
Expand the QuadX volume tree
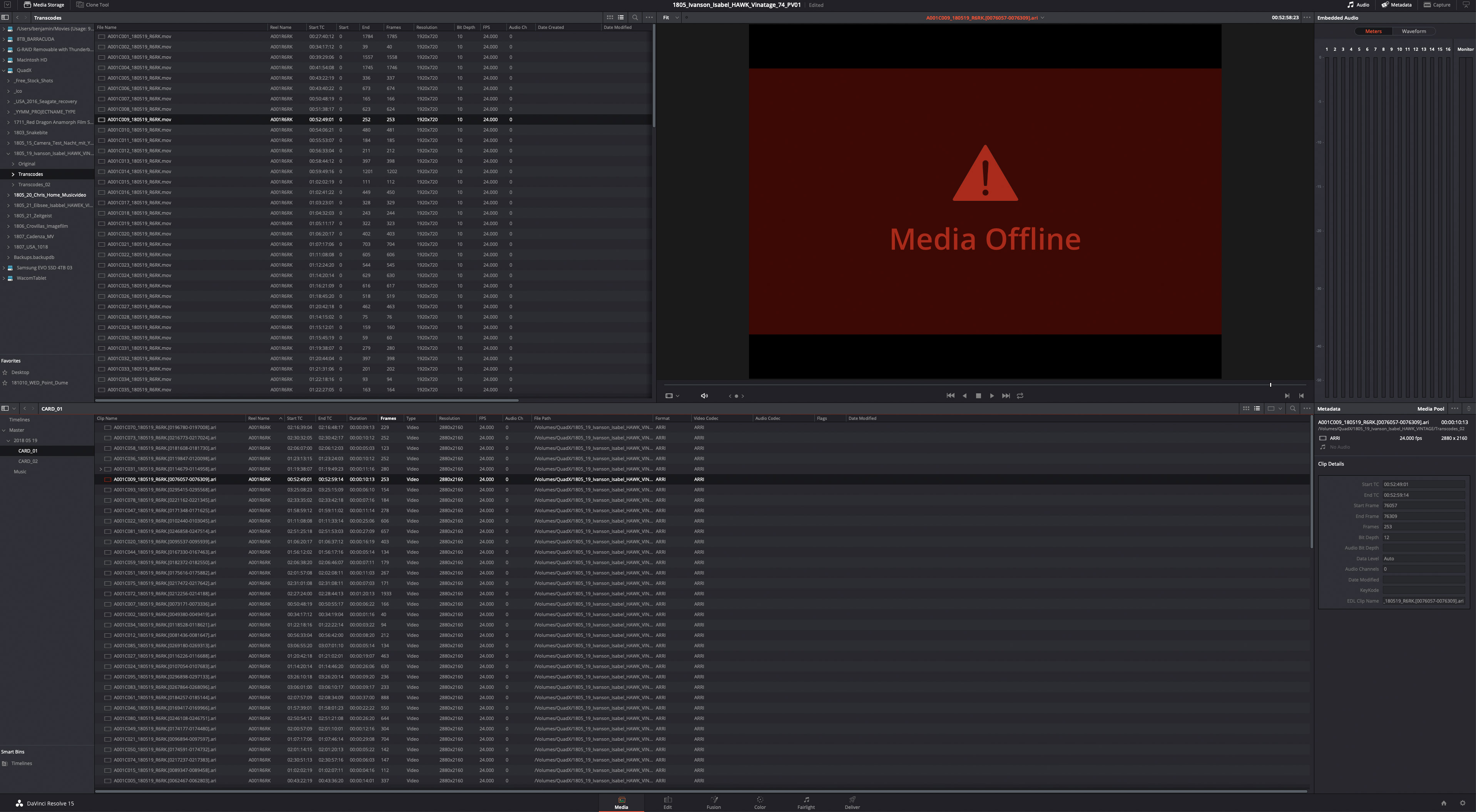4,70
